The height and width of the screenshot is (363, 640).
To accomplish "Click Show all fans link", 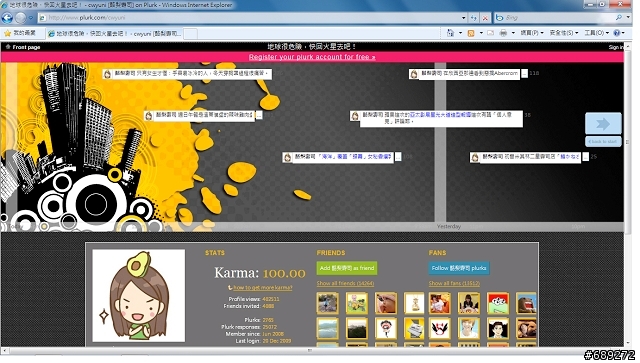I will coord(454,283).
